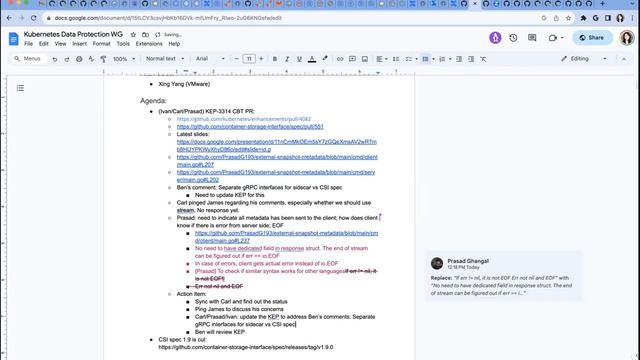Viewport: 640px width, 360px height.
Task: Decrease the font size with minus
Action: 236,59
